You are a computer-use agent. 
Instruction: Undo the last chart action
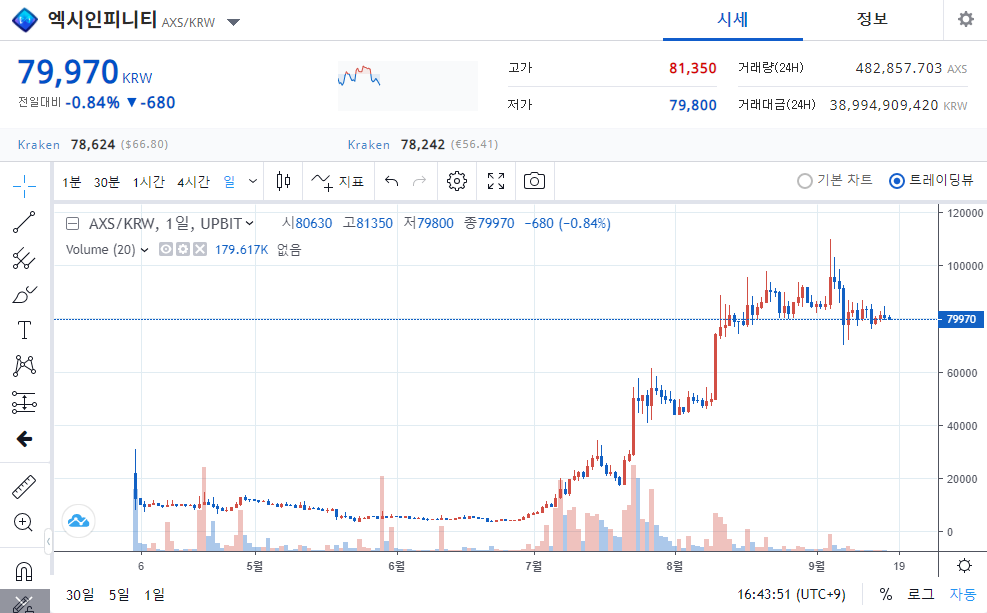click(392, 182)
